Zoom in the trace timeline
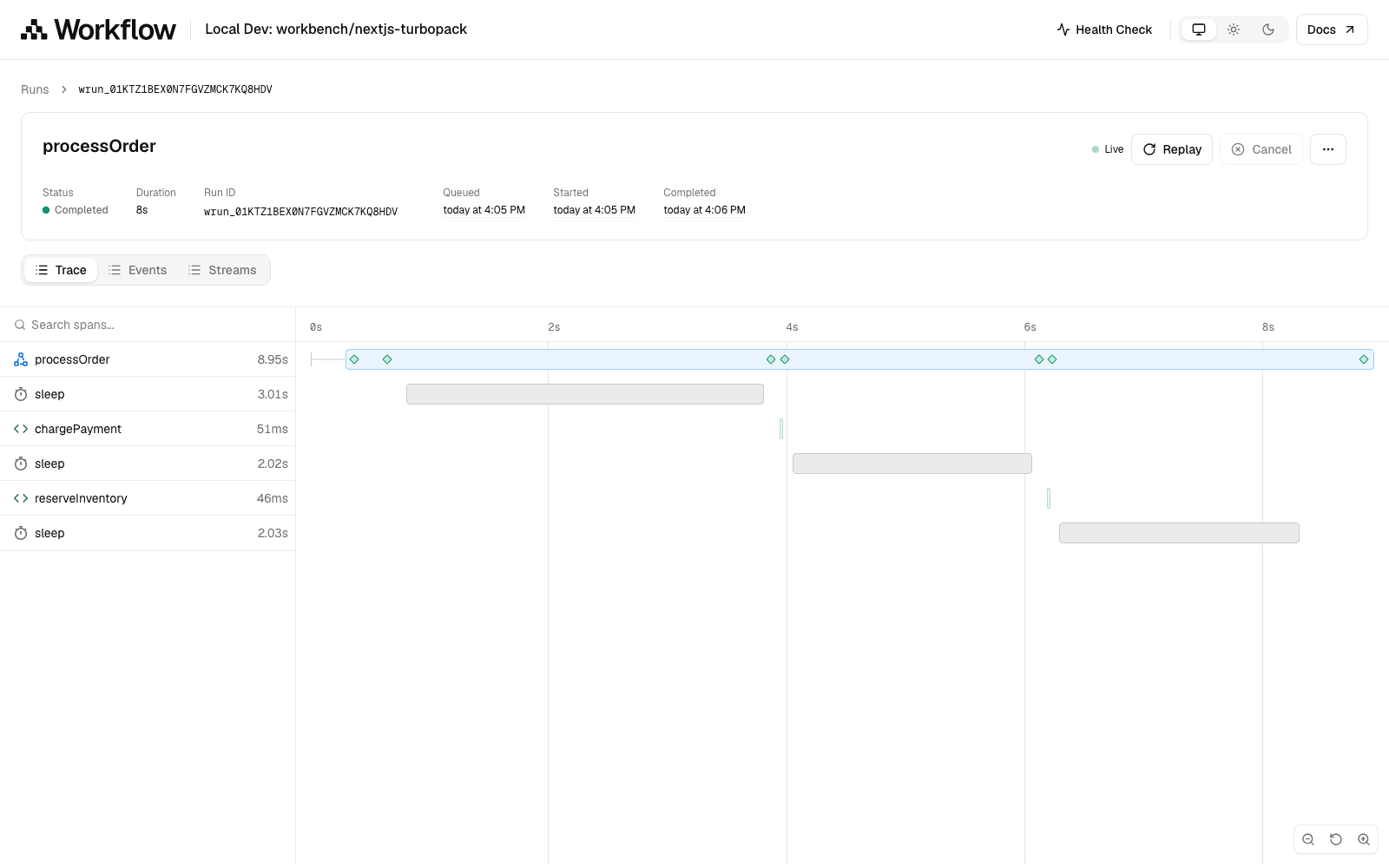1389x868 pixels. [x=1364, y=839]
